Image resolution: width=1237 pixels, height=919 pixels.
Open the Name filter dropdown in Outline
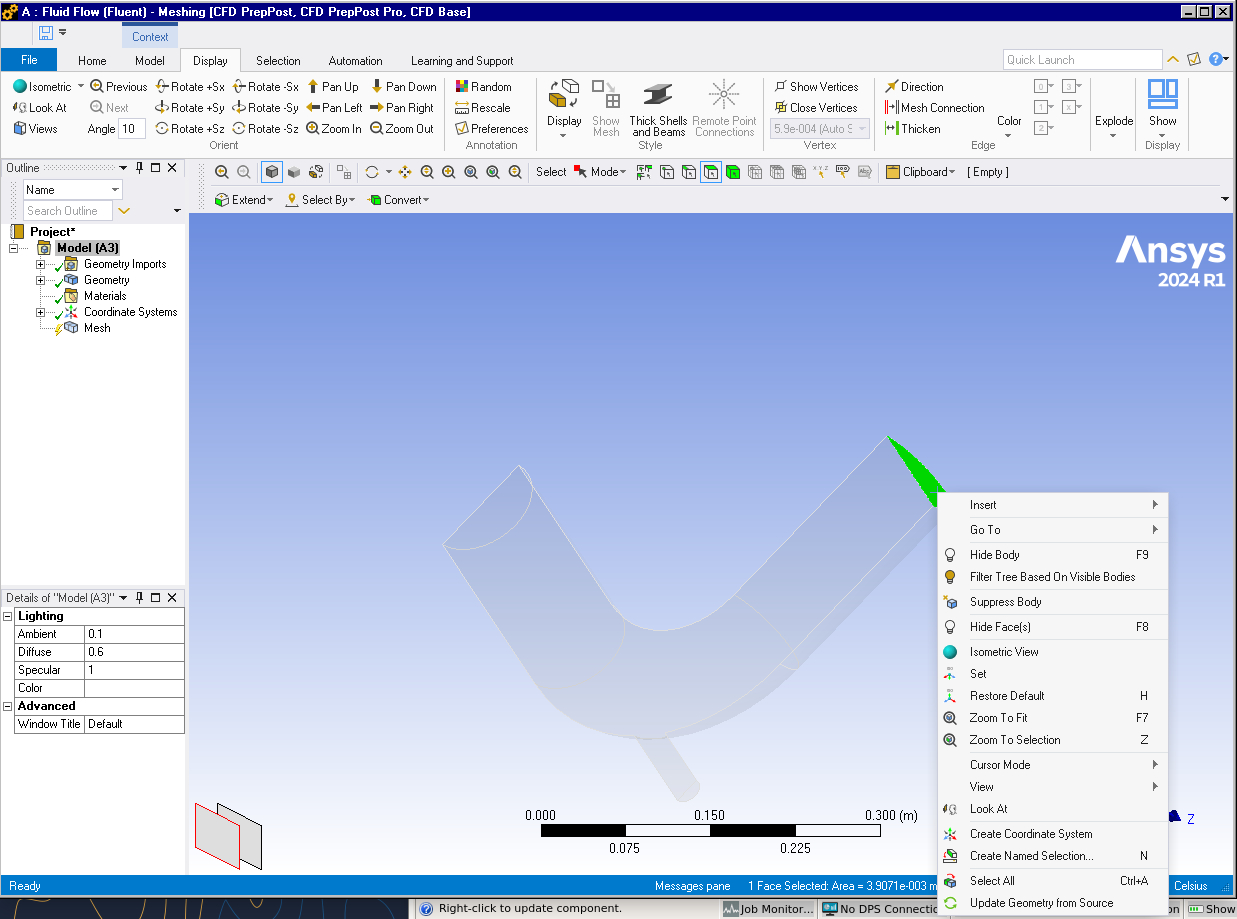(115, 190)
